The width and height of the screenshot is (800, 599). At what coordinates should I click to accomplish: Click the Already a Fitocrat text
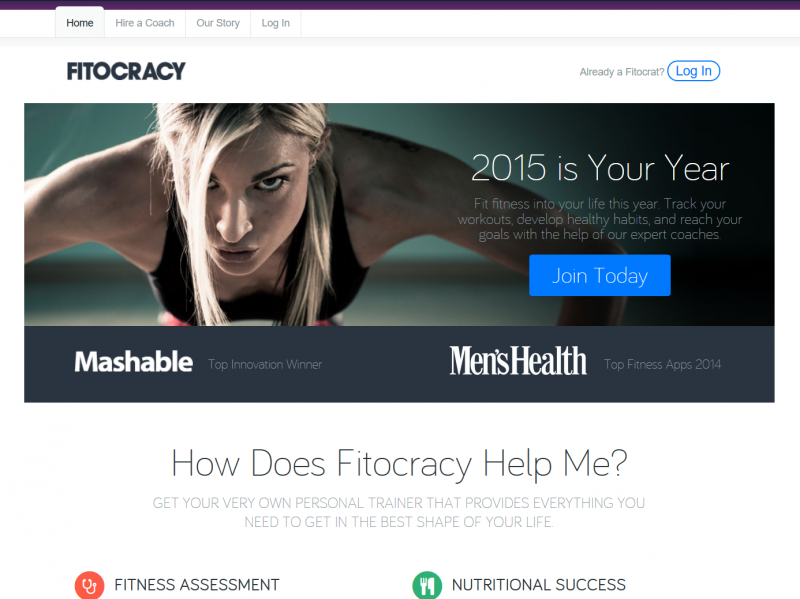621,72
